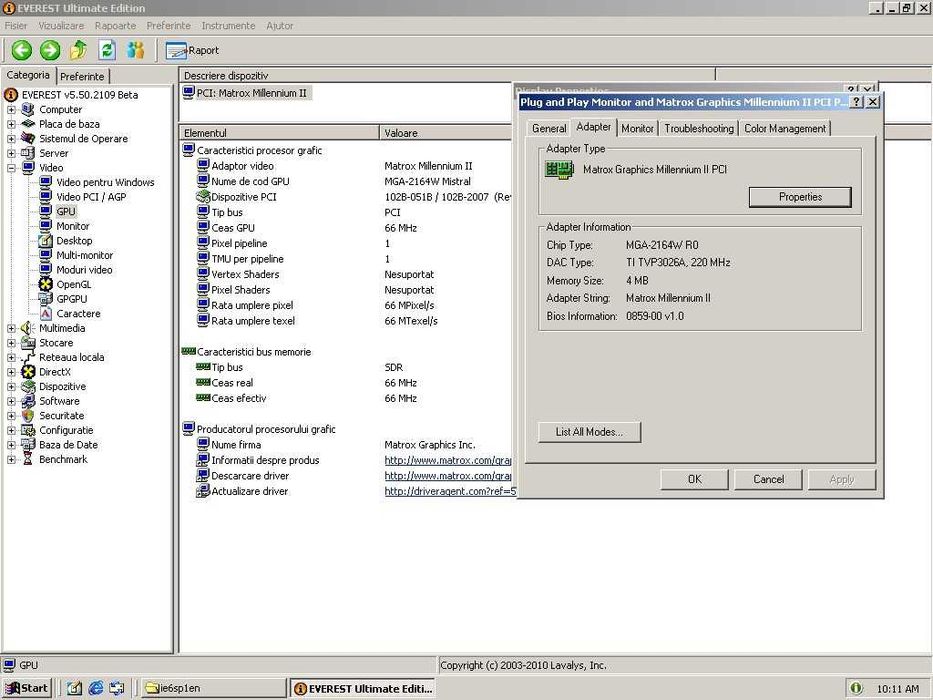Viewport: 933px width, 700px height.
Task: Expand the Server tree node
Action: tap(11, 153)
